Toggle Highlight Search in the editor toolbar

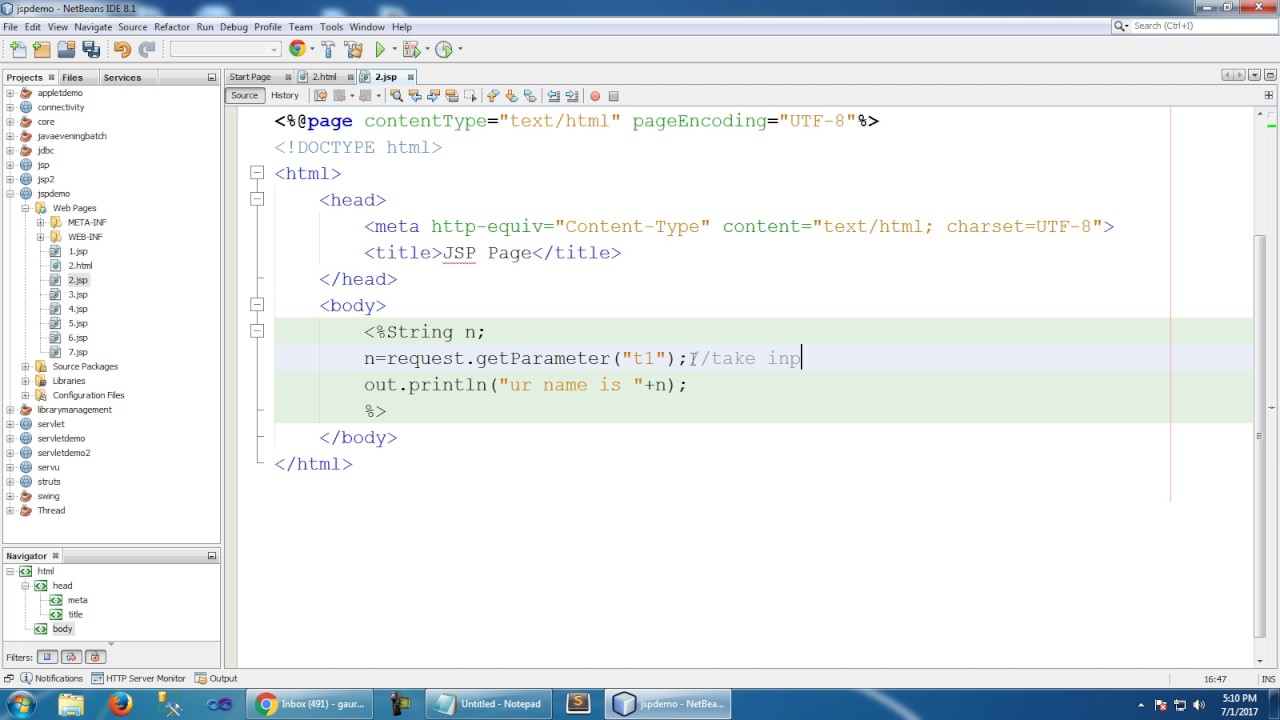[451, 96]
